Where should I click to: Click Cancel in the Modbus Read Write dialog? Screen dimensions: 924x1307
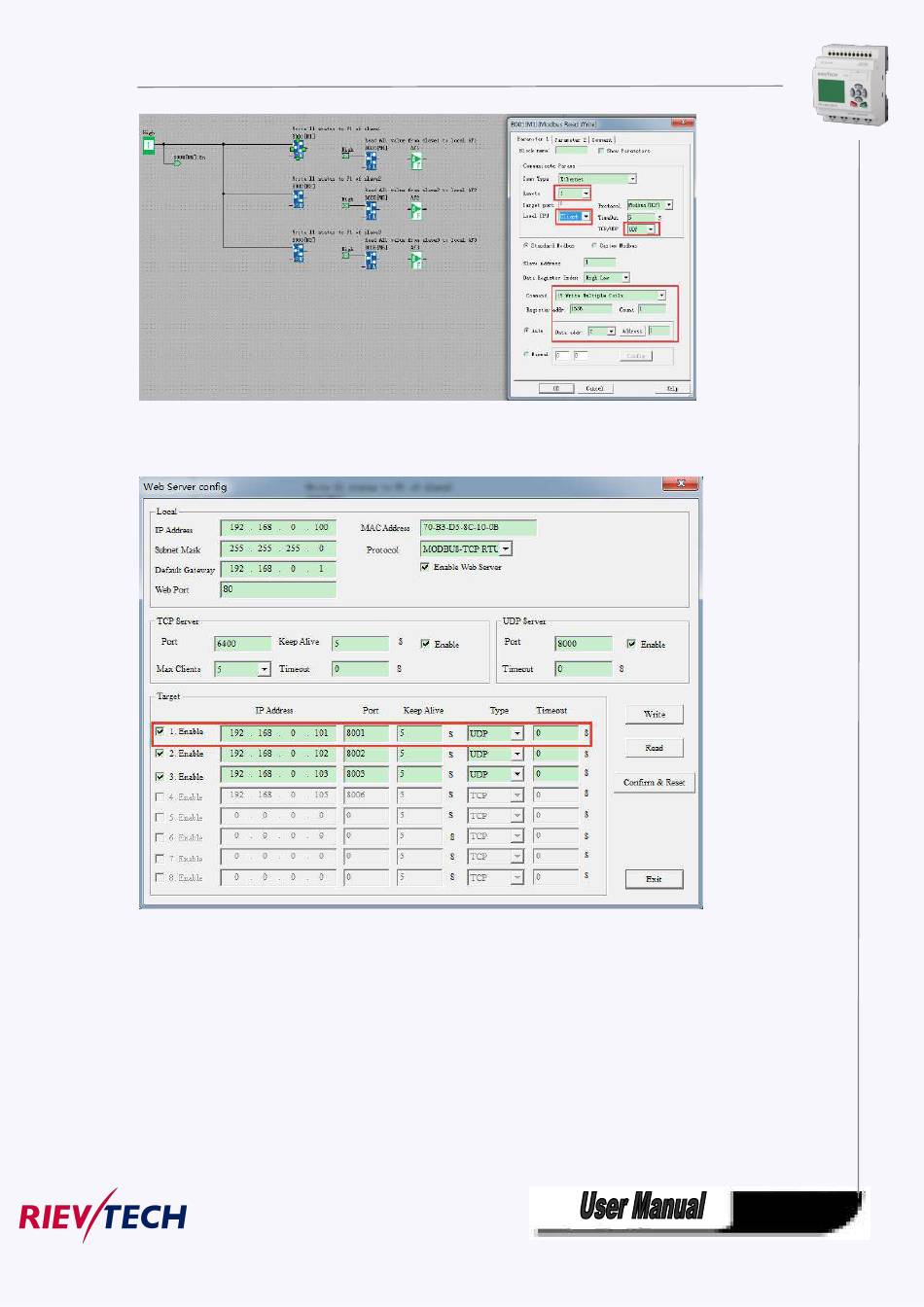point(594,388)
